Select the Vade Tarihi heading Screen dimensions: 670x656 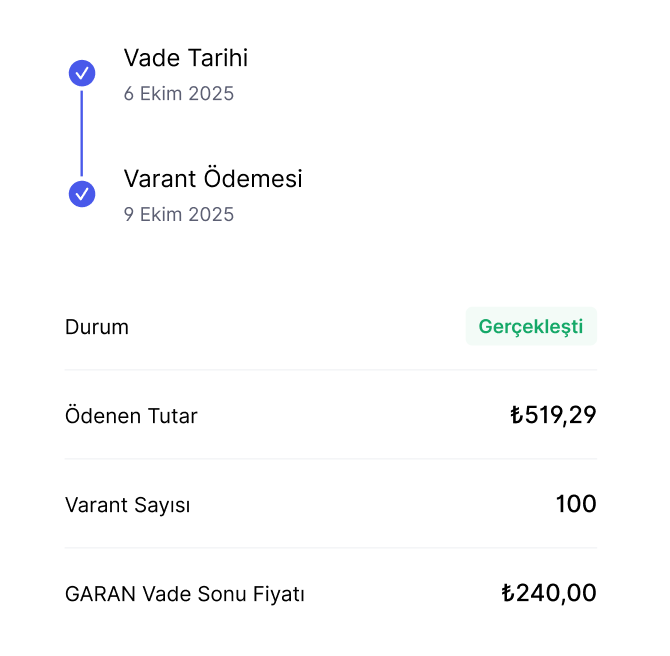pyautogui.click(x=186, y=58)
